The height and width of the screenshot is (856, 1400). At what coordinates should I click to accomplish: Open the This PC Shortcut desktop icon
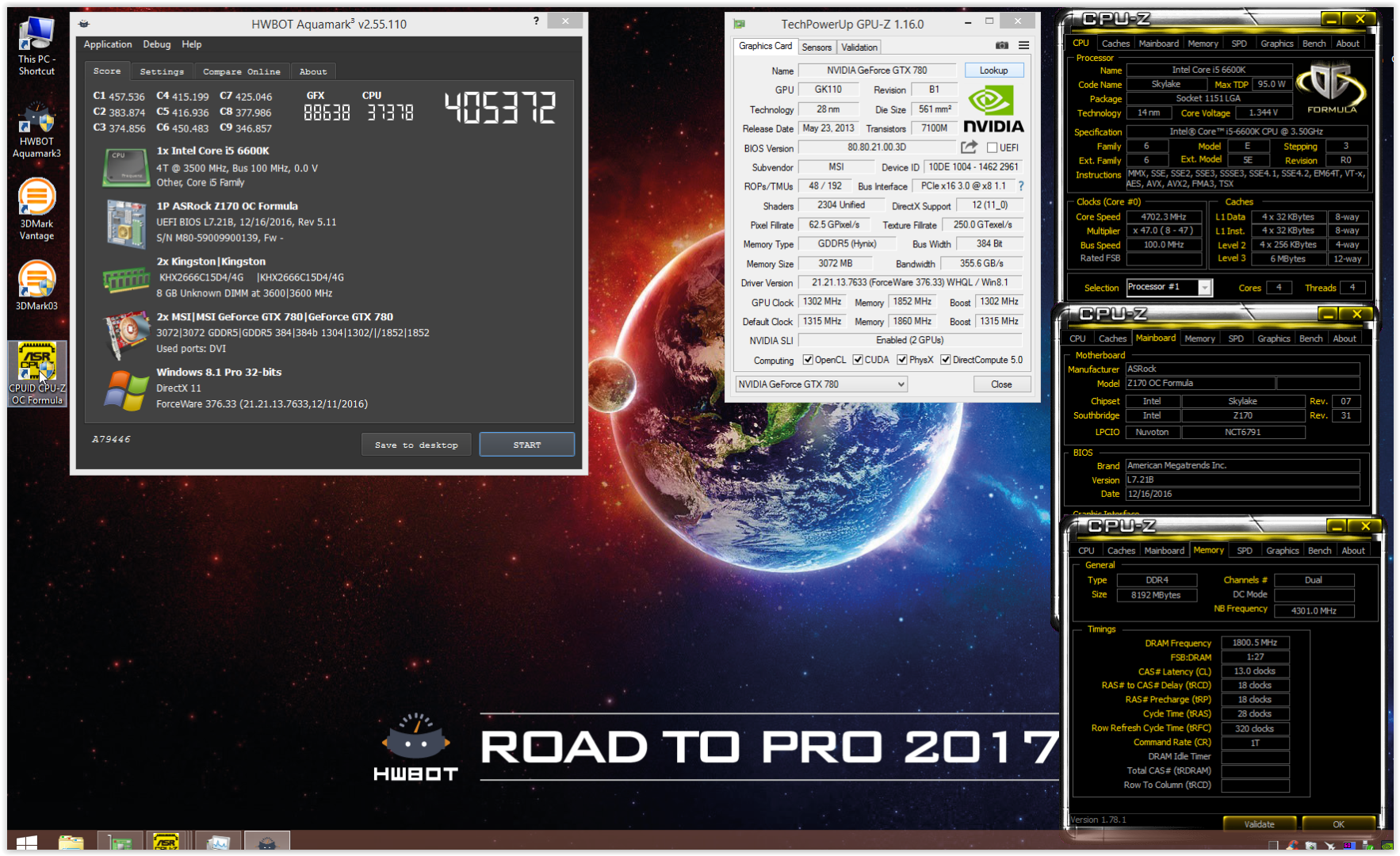(x=36, y=45)
